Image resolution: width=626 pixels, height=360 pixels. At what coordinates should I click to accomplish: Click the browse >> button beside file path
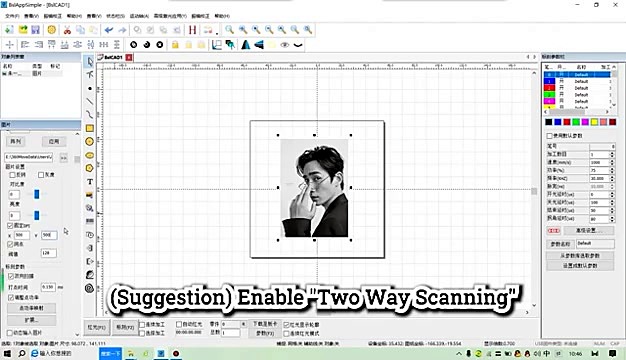click(63, 158)
